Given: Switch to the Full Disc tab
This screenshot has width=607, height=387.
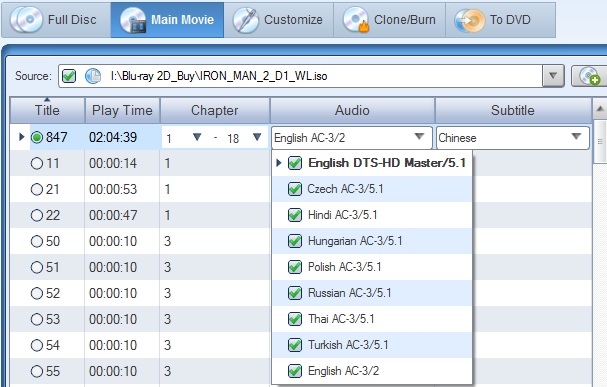Looking at the screenshot, I should 56,20.
